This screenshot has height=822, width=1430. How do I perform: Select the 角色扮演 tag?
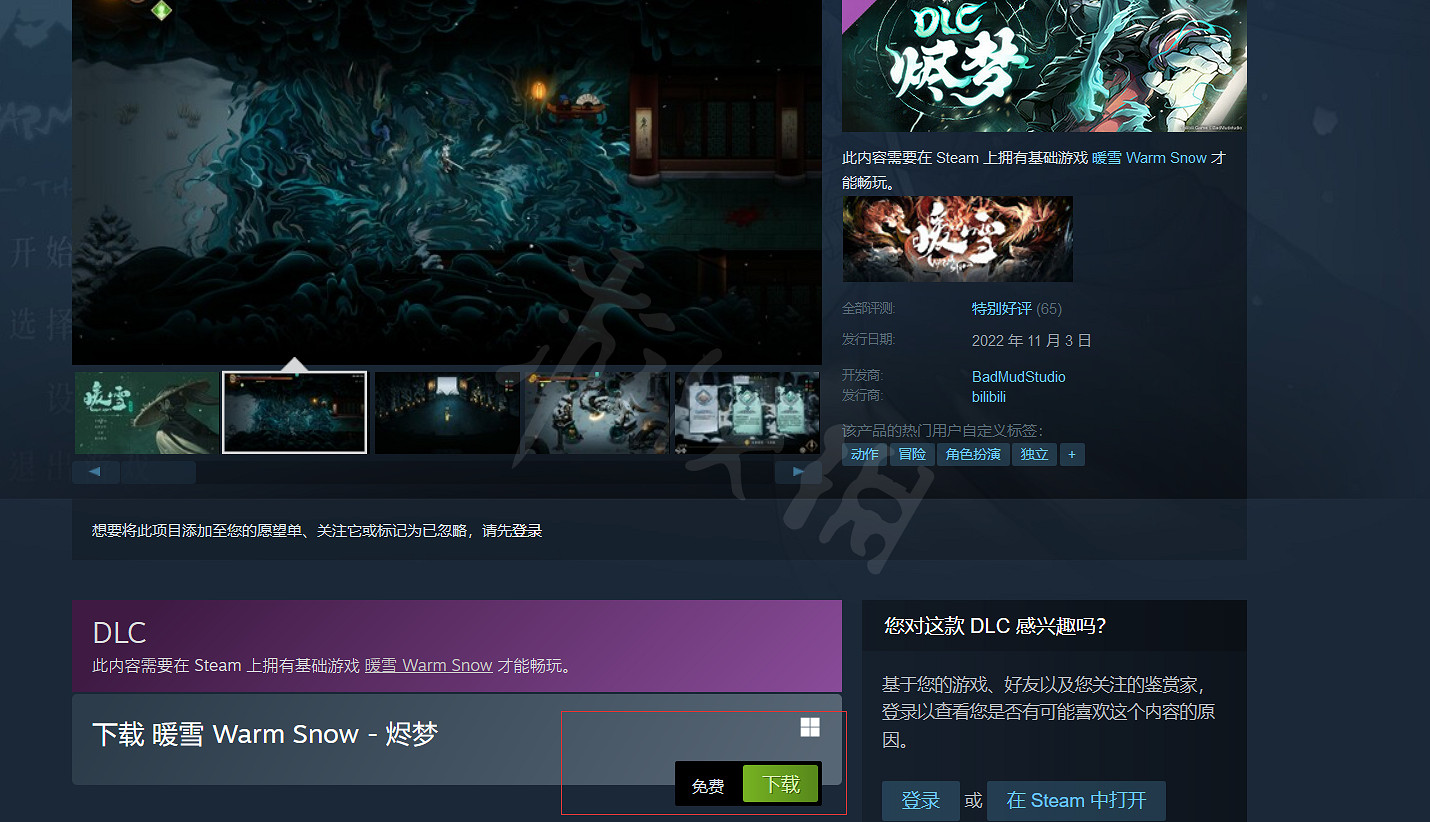click(x=973, y=454)
